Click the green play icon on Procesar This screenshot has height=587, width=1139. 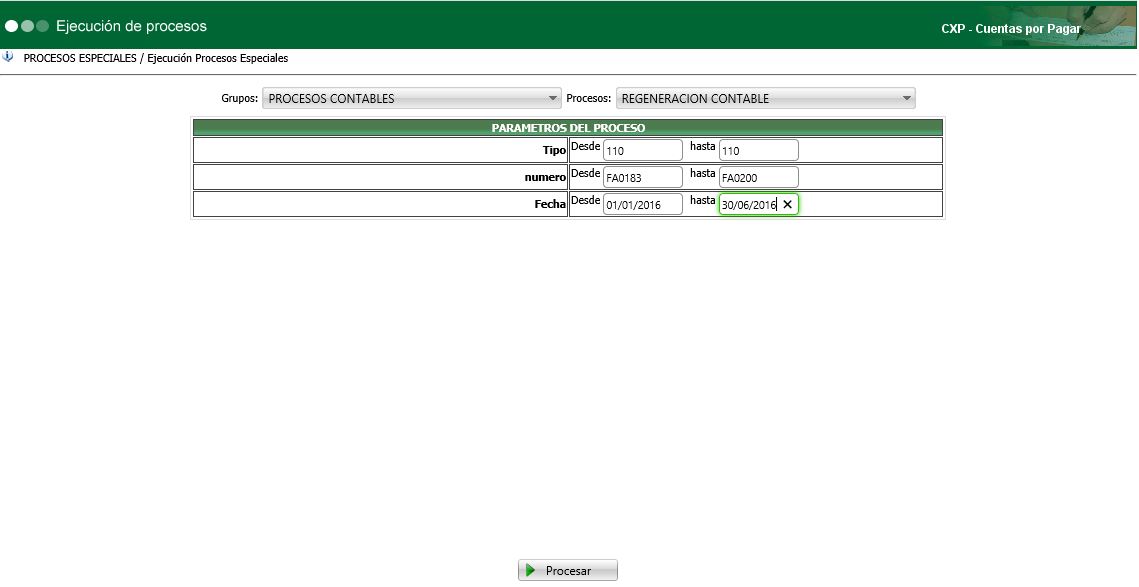point(531,570)
